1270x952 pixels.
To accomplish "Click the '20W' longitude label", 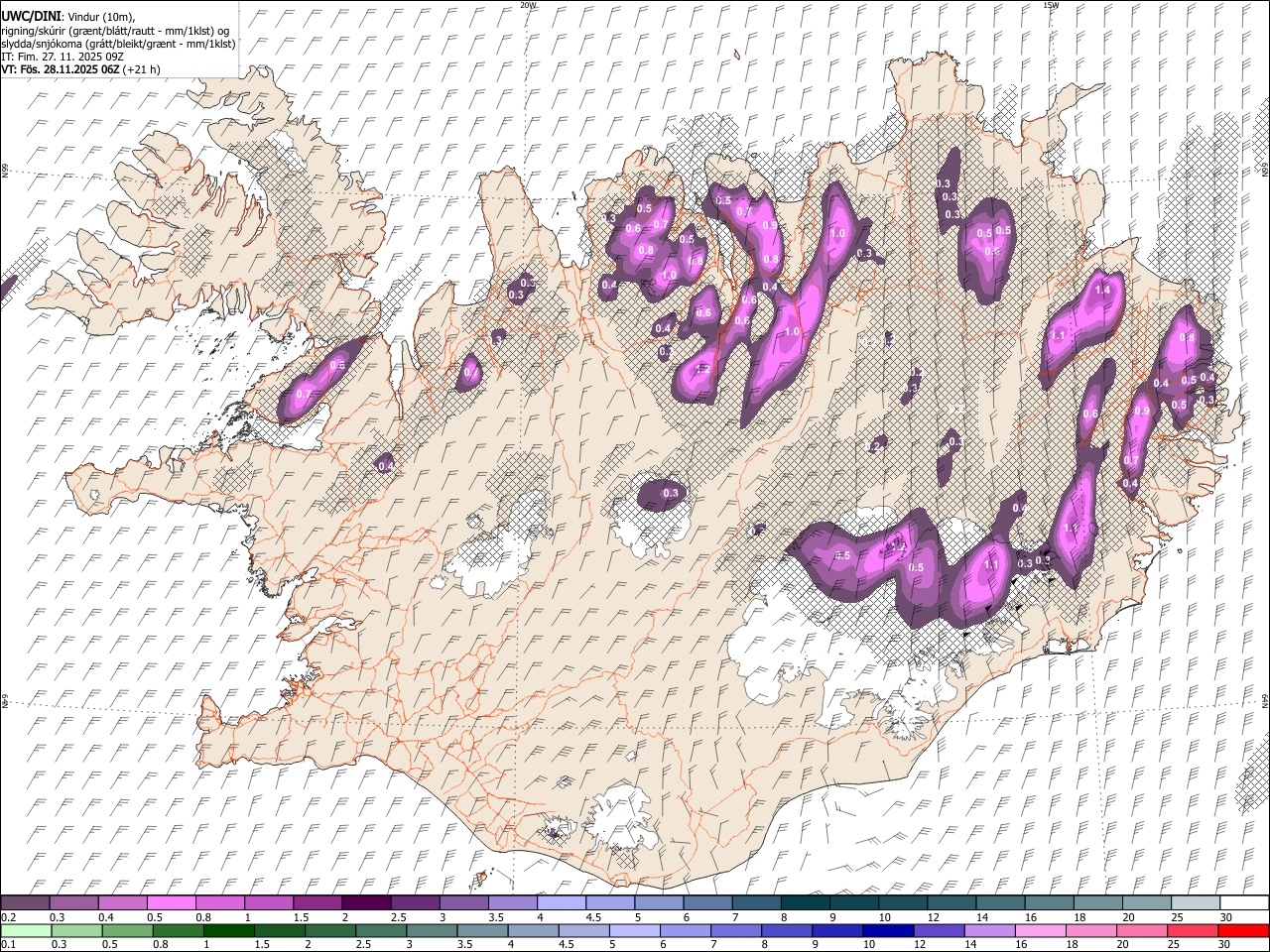I will tap(528, 5).
